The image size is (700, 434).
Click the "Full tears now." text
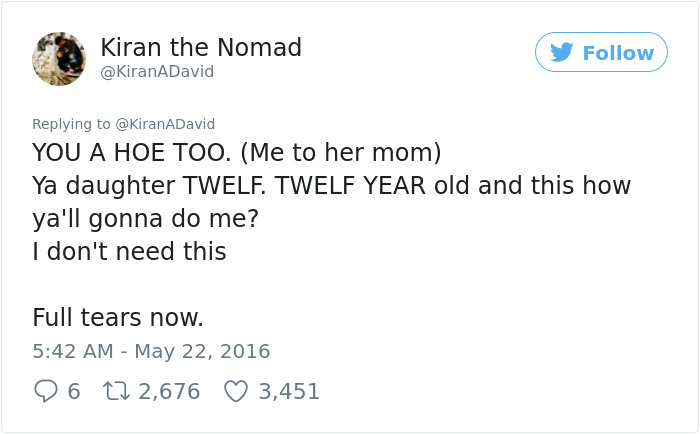click(x=118, y=318)
